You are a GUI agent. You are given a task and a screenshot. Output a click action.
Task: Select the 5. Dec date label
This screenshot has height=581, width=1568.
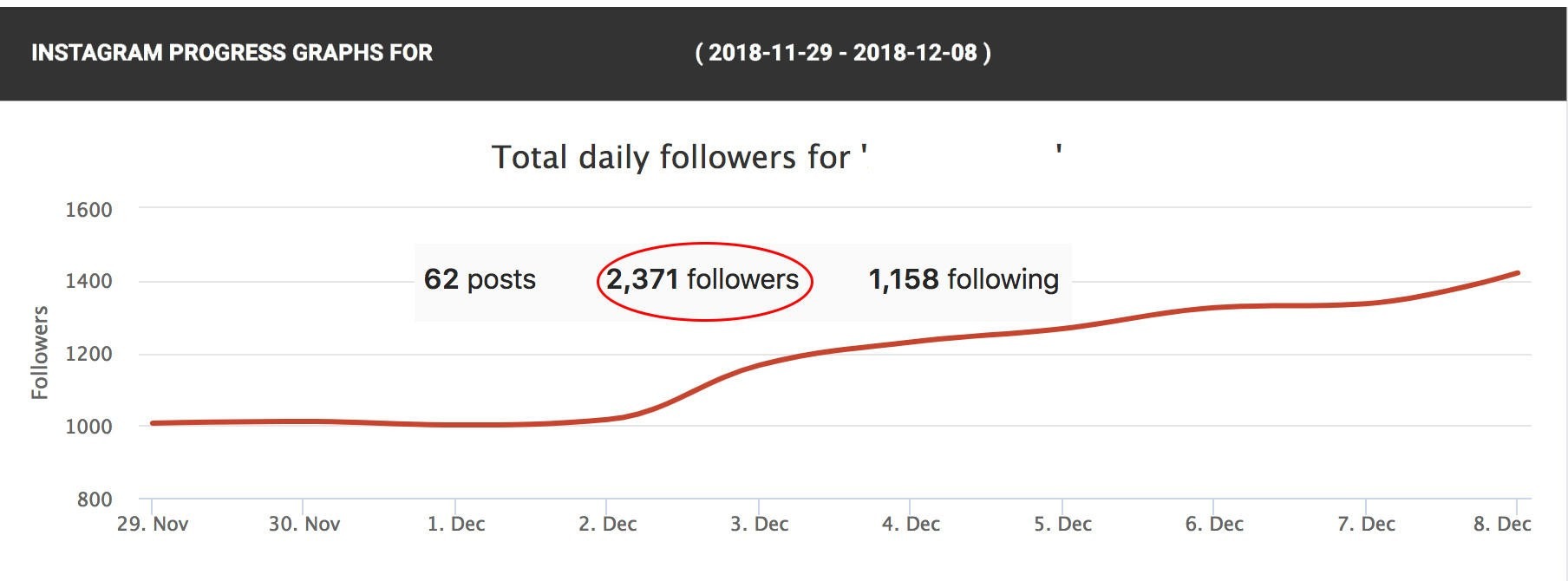1063,524
